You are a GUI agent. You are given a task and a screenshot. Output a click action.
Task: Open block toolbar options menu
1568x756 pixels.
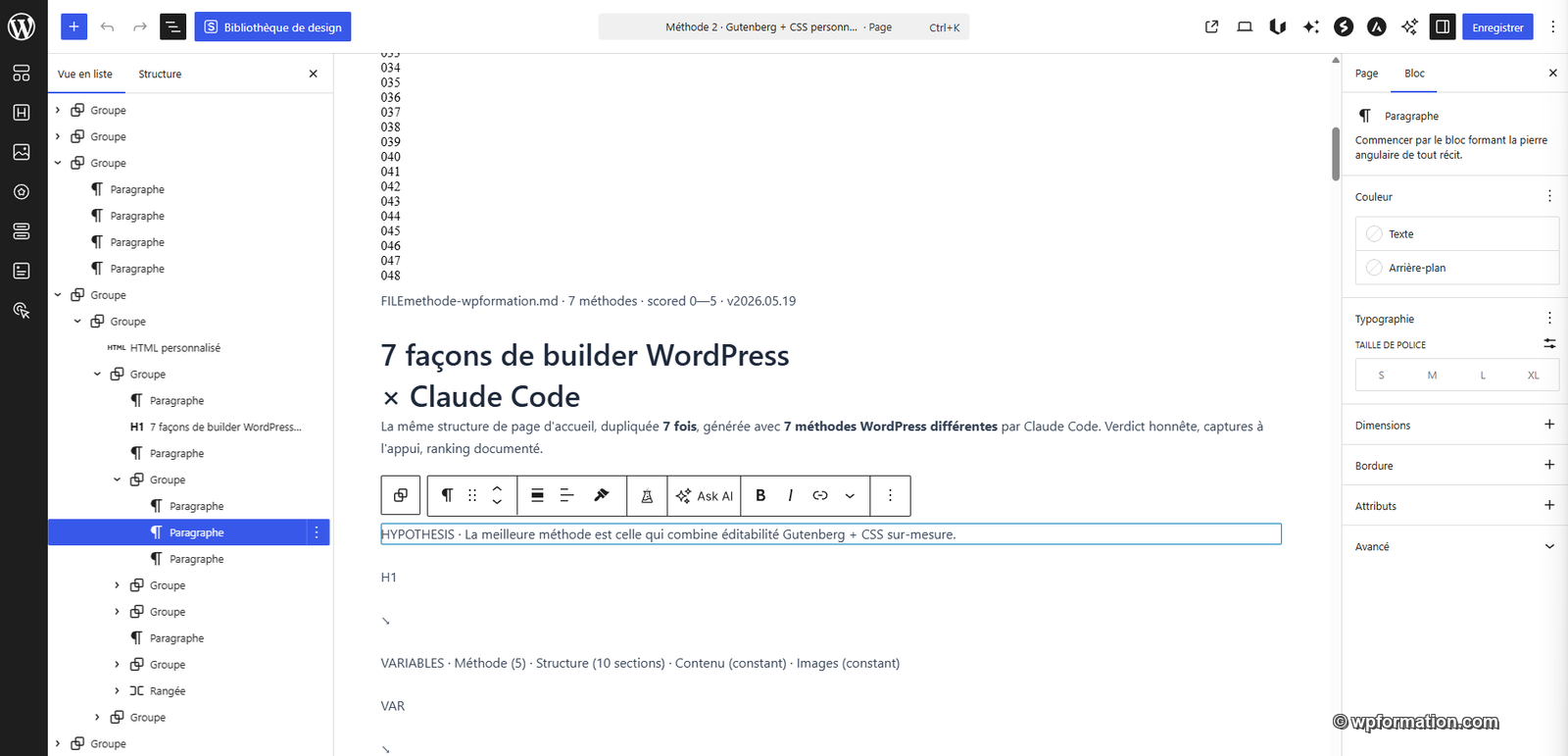coord(890,495)
